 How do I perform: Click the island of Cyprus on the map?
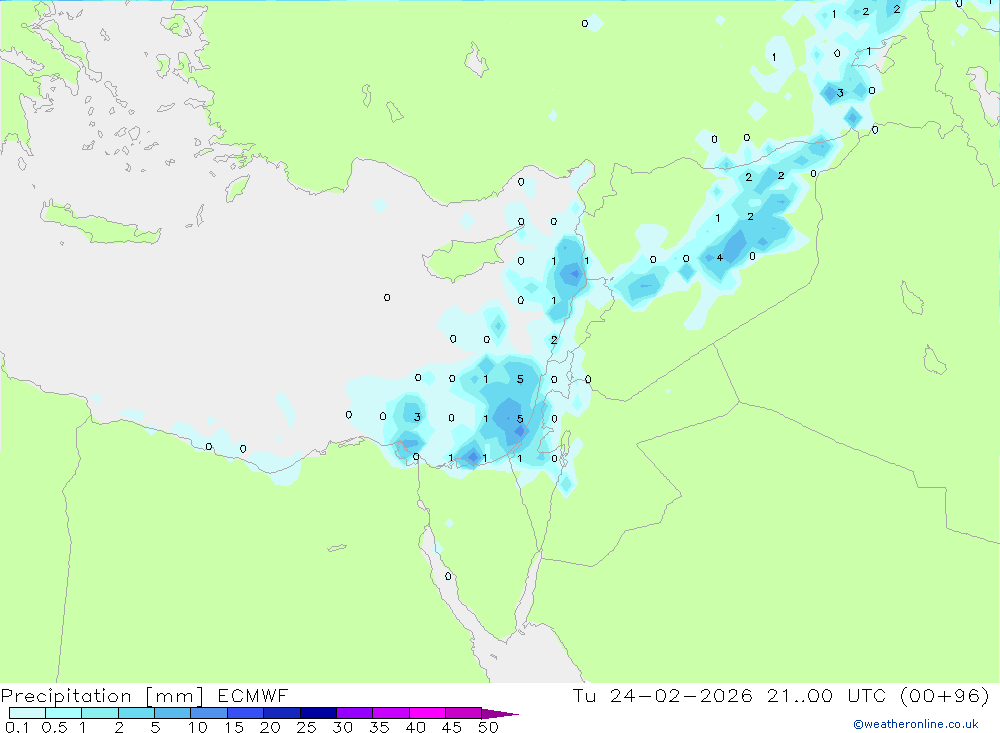pyautogui.click(x=466, y=258)
